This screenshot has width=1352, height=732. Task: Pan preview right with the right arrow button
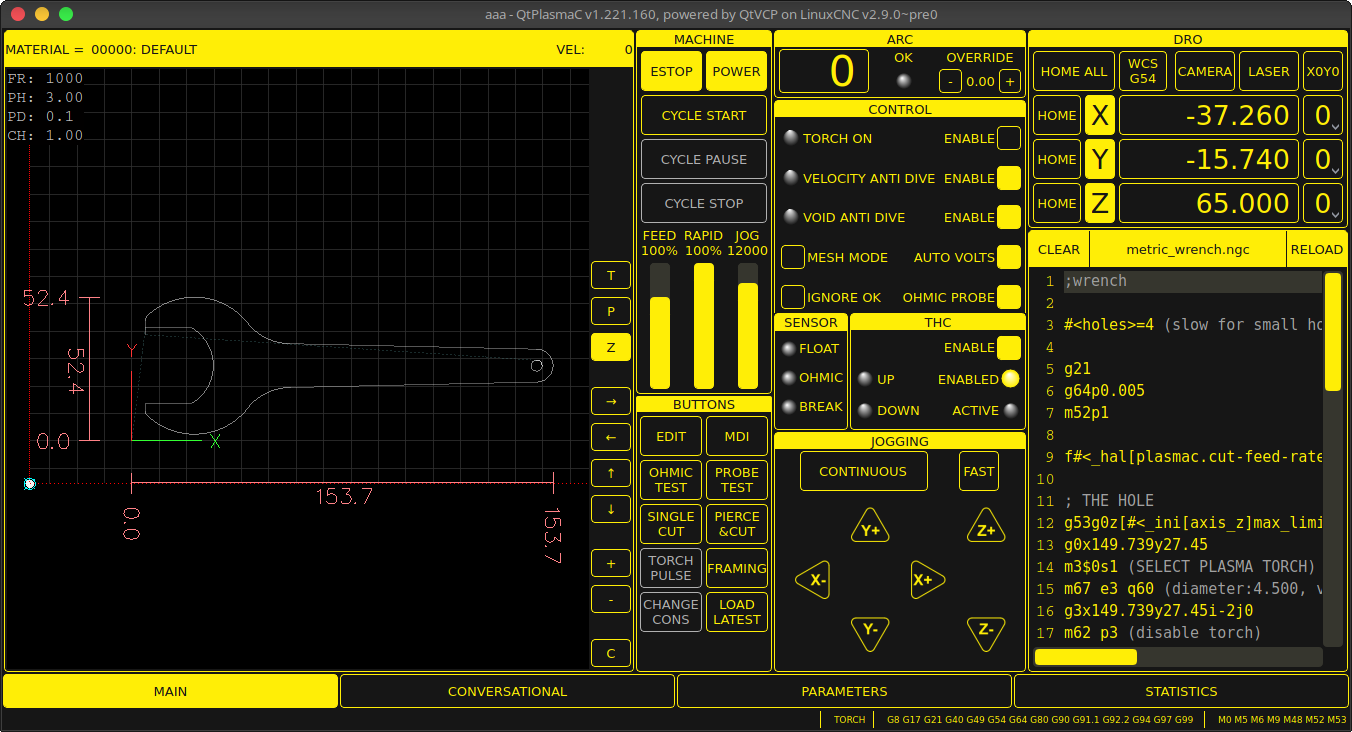(x=611, y=401)
